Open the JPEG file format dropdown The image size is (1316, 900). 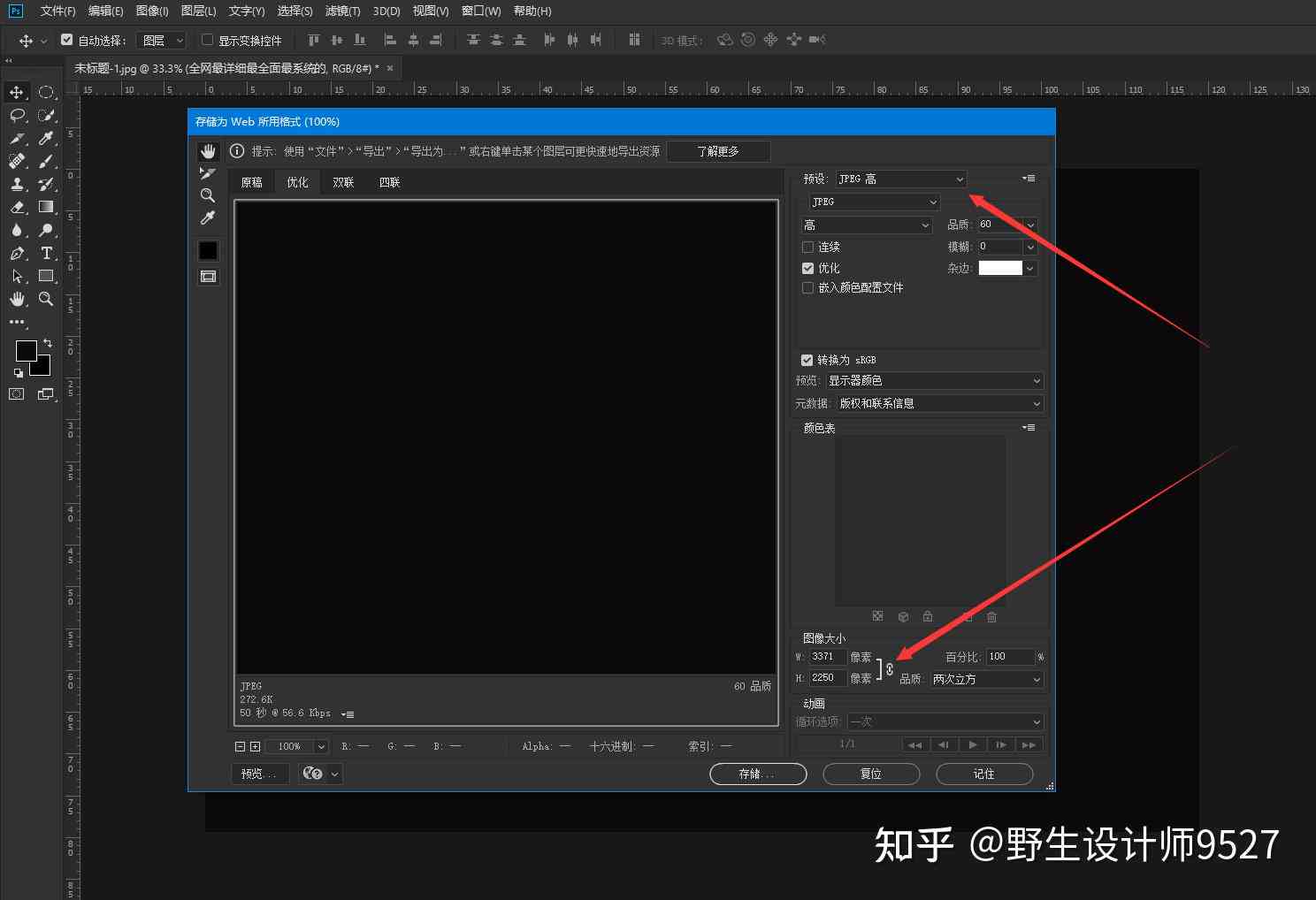click(875, 202)
